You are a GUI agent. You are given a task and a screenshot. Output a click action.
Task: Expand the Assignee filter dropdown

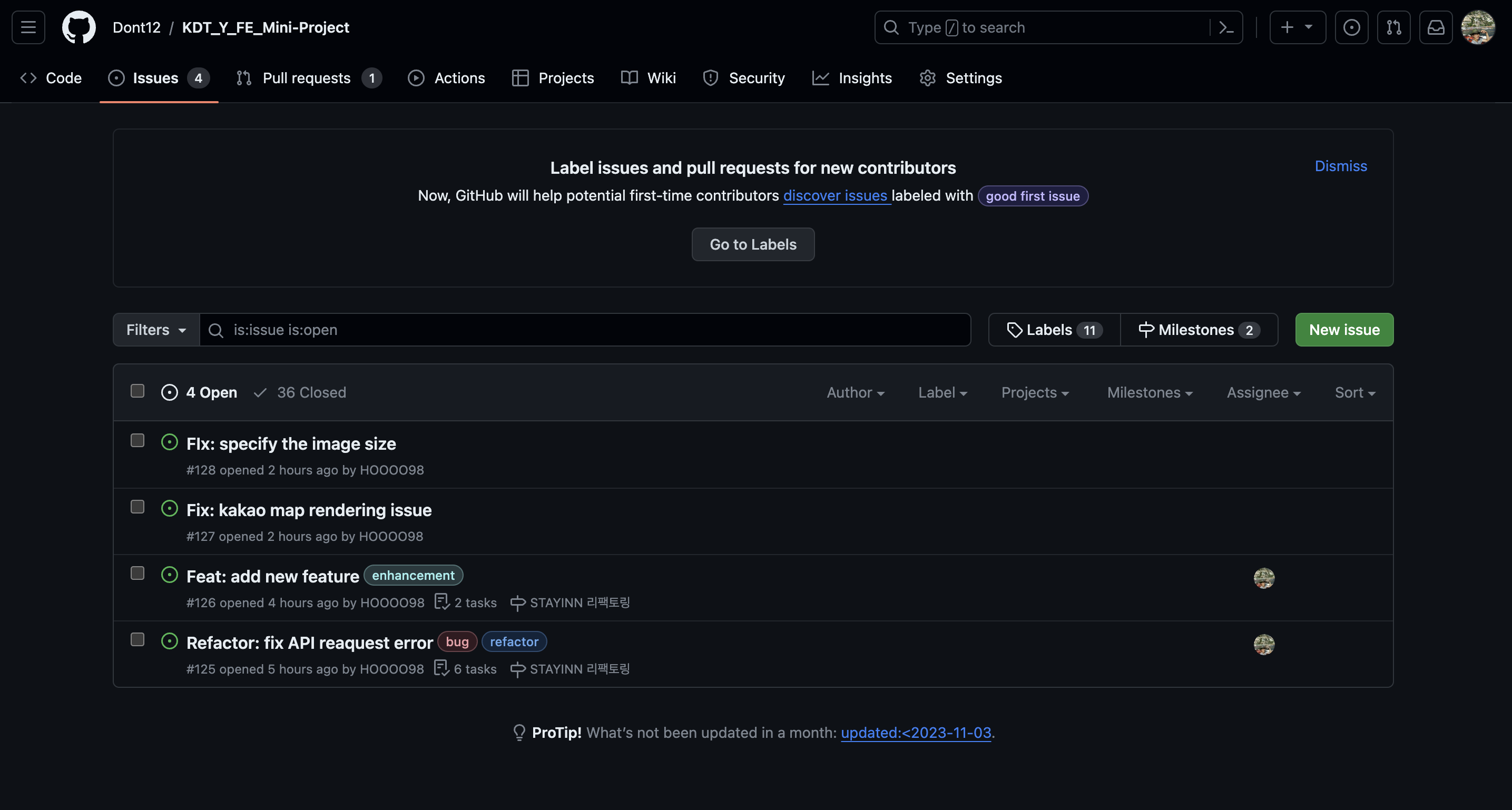click(x=1263, y=393)
